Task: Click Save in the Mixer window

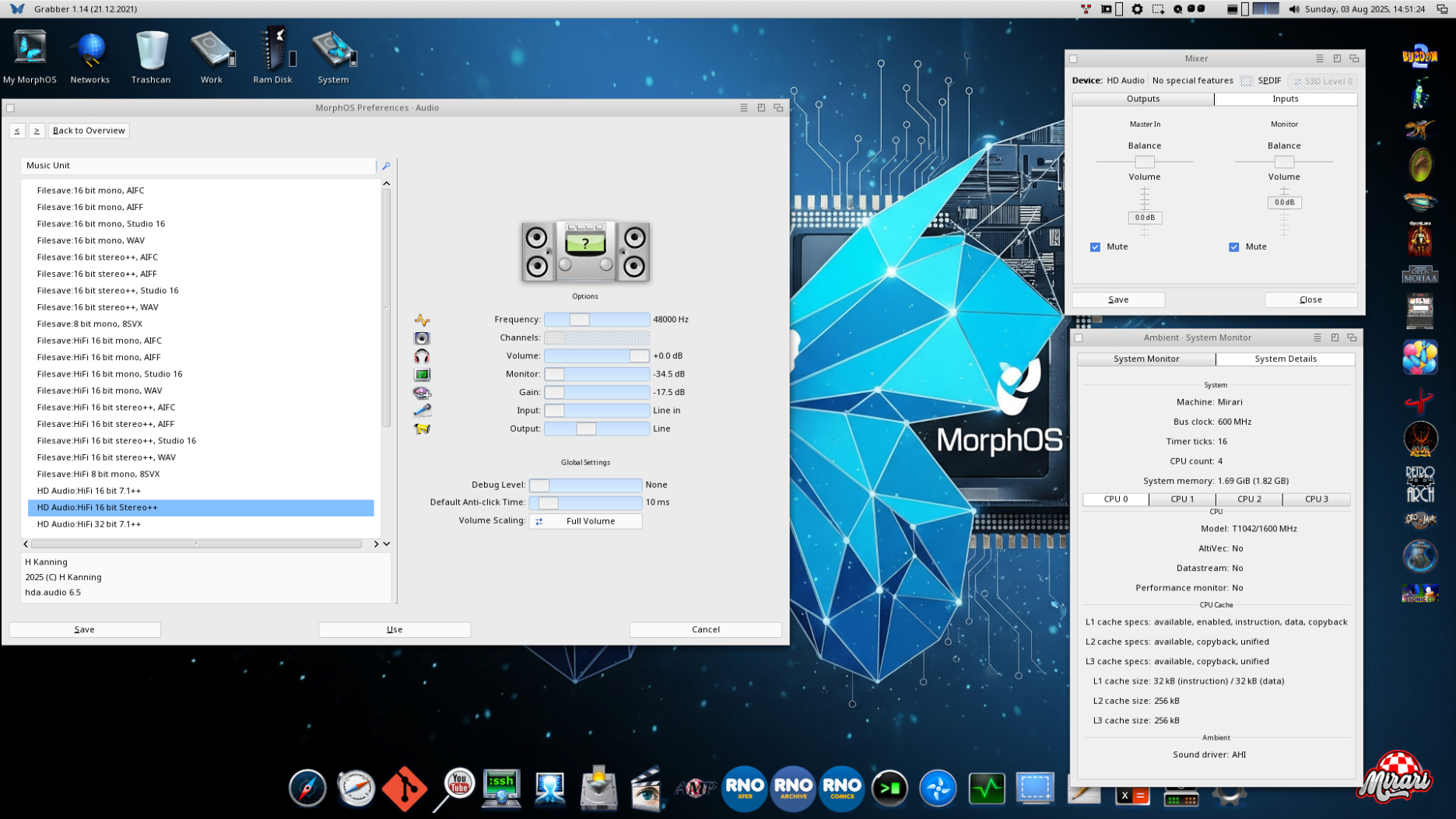Action: point(1118,299)
